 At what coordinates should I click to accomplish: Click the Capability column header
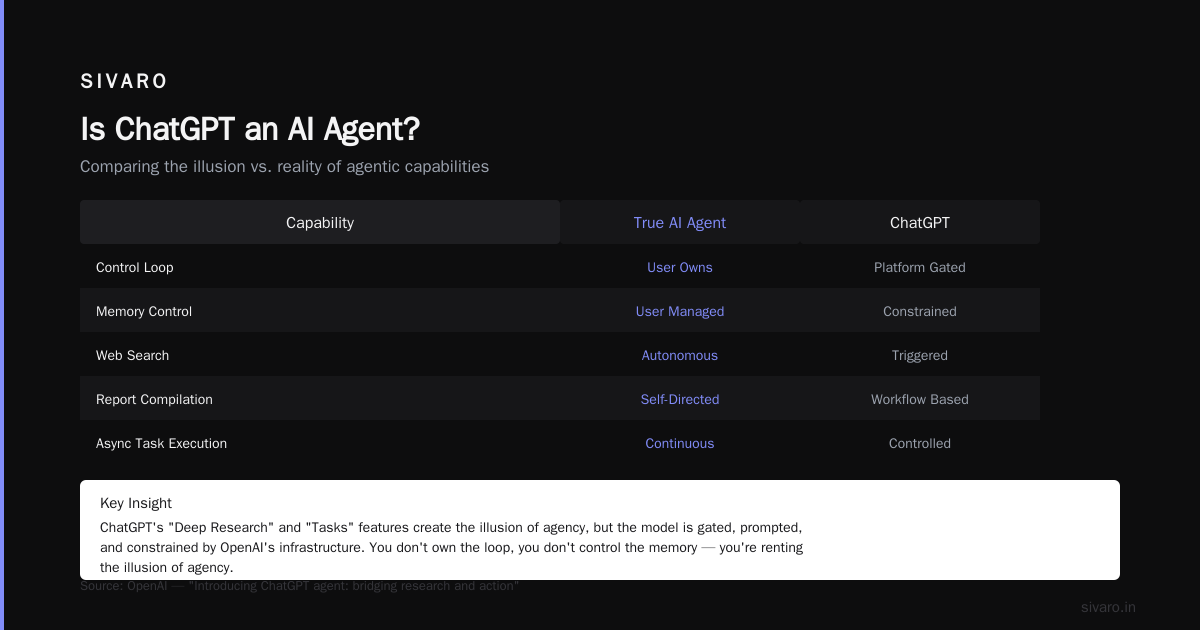[x=320, y=223]
